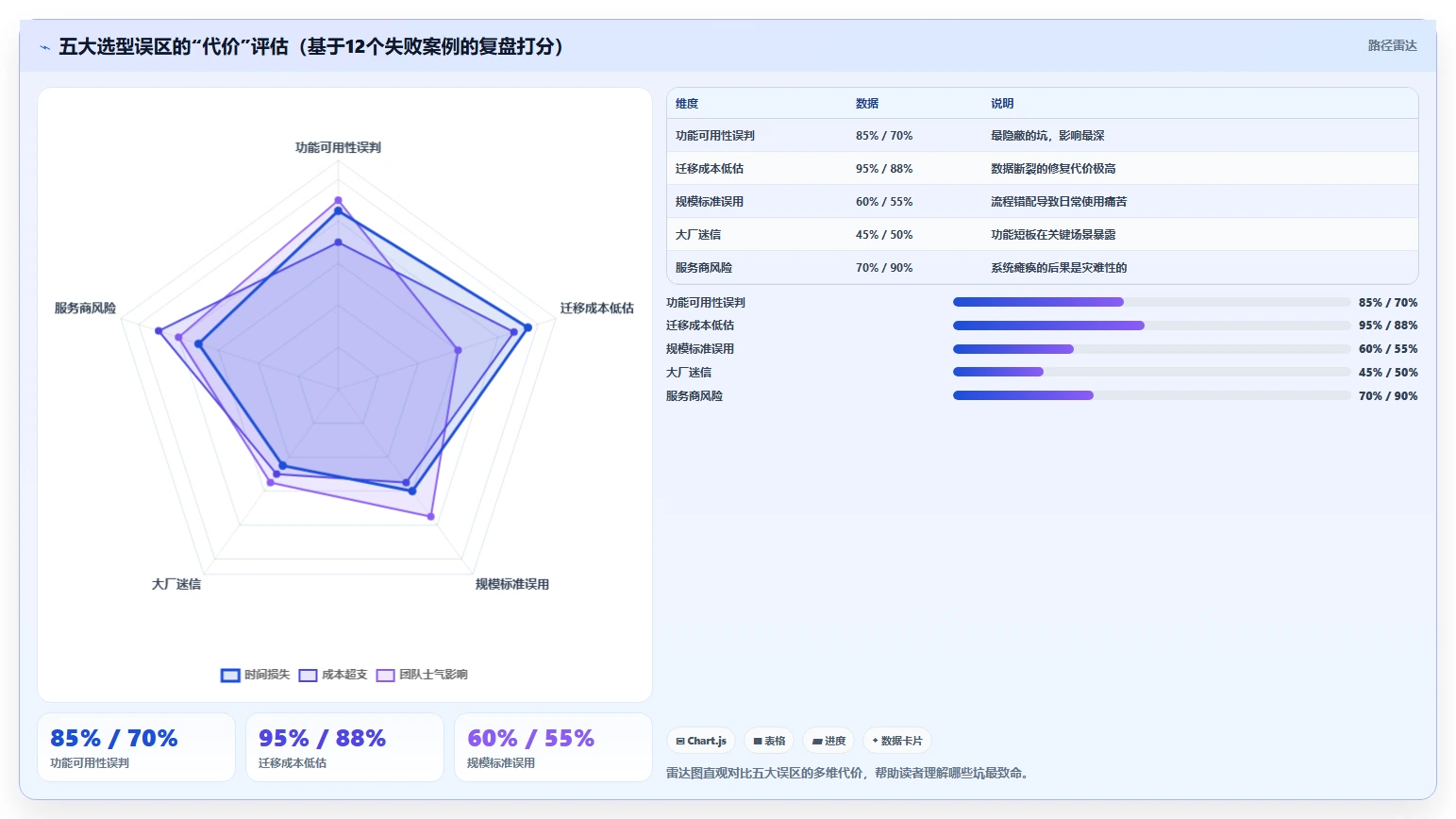Click the 规模标准误用 progress bar

pos(1151,349)
